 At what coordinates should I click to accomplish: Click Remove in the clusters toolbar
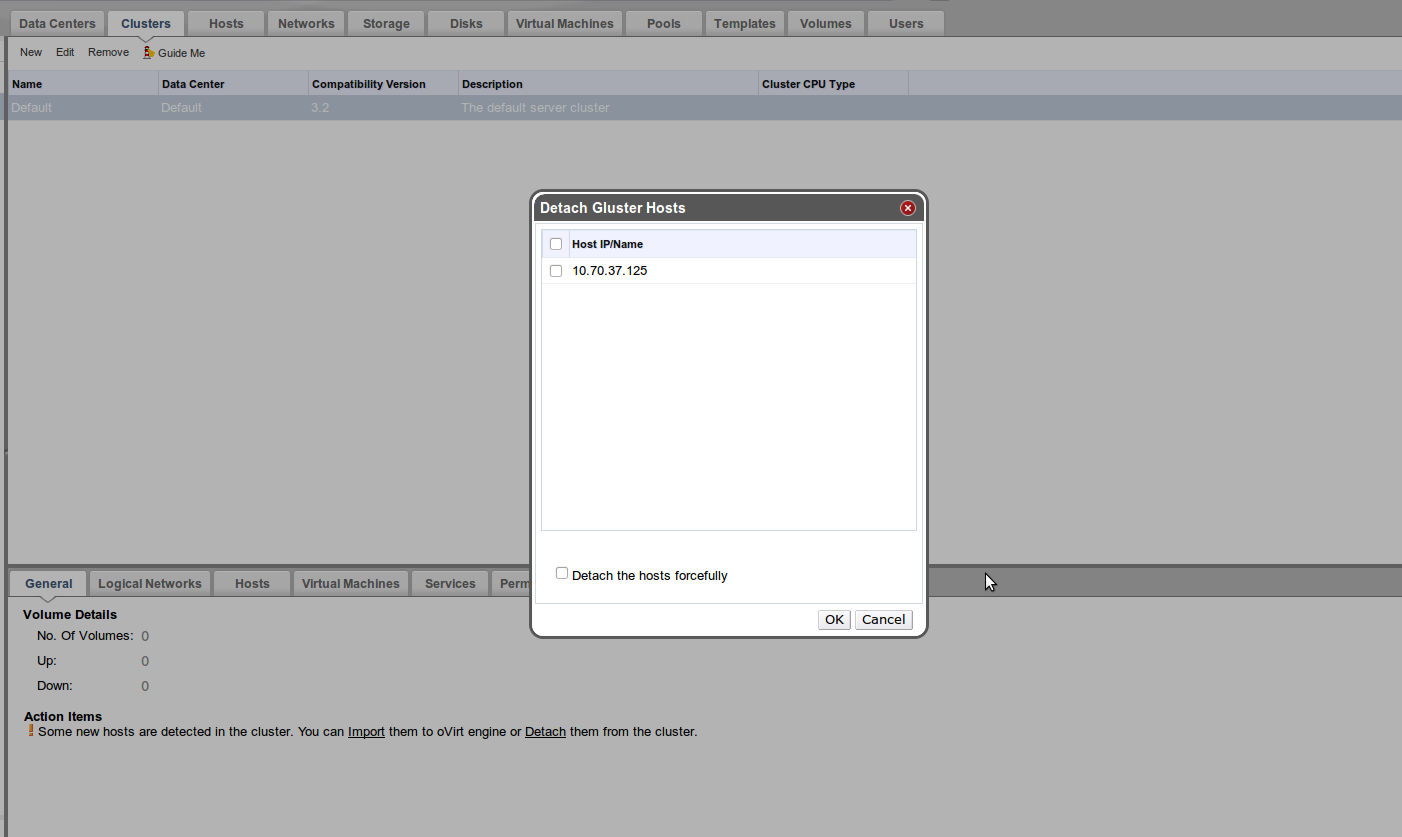[108, 52]
